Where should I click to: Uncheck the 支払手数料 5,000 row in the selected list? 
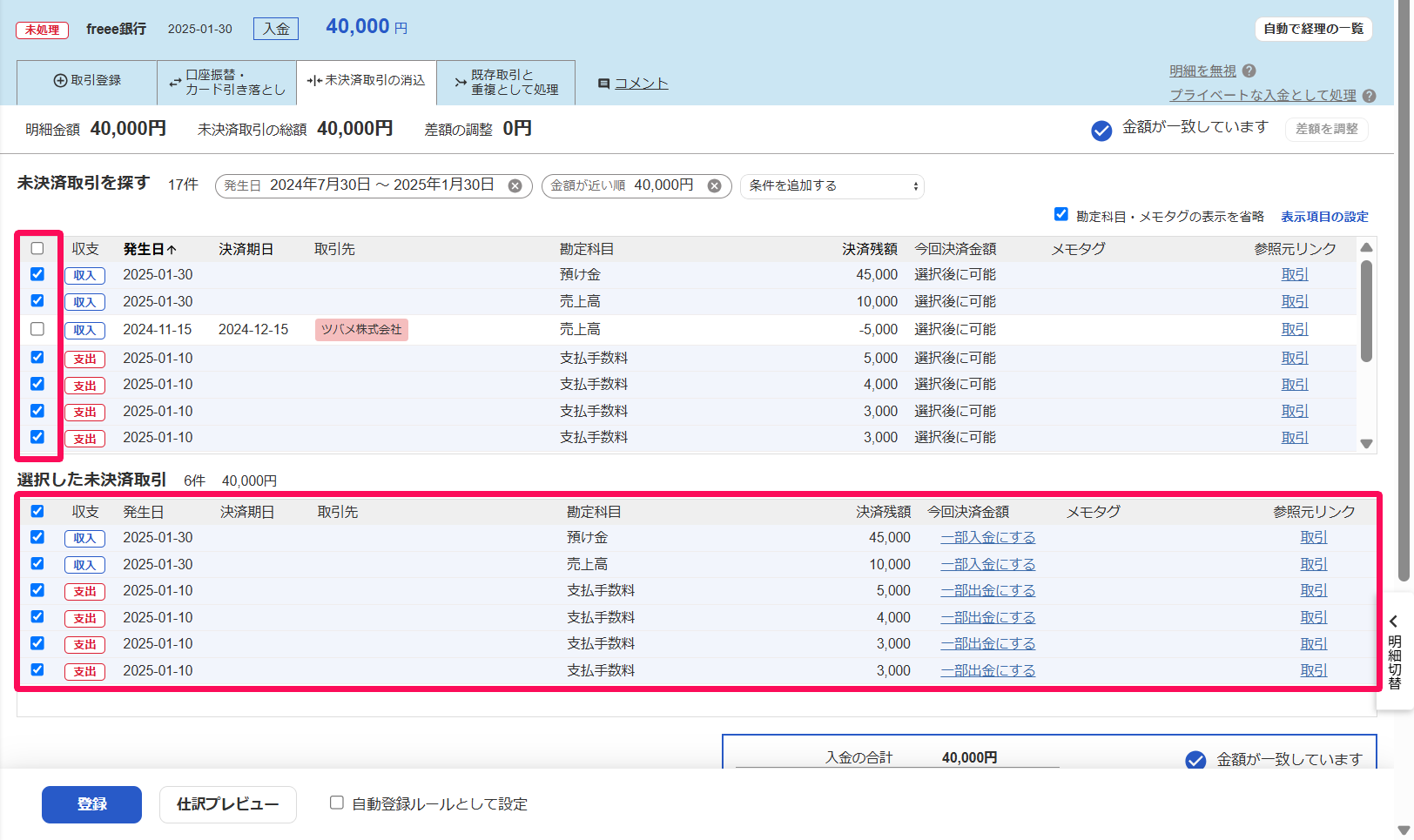37,590
